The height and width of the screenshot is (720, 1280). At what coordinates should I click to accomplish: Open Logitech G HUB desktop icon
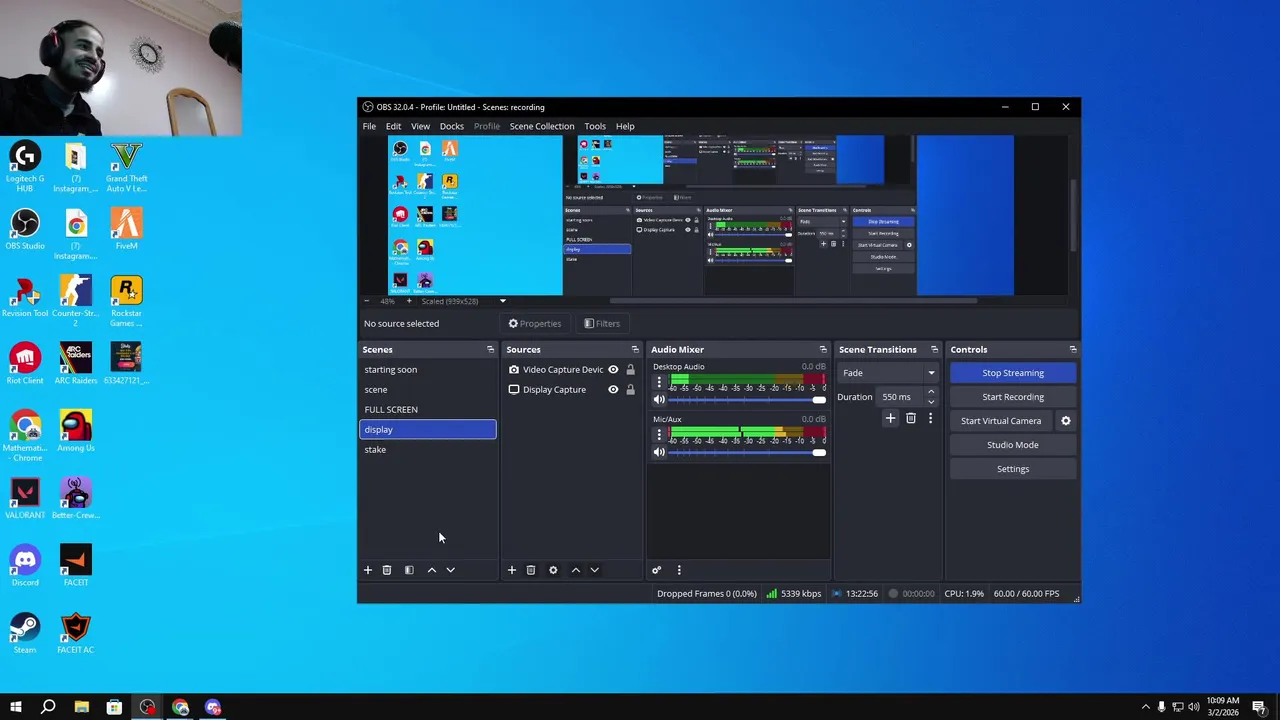pyautogui.click(x=25, y=167)
